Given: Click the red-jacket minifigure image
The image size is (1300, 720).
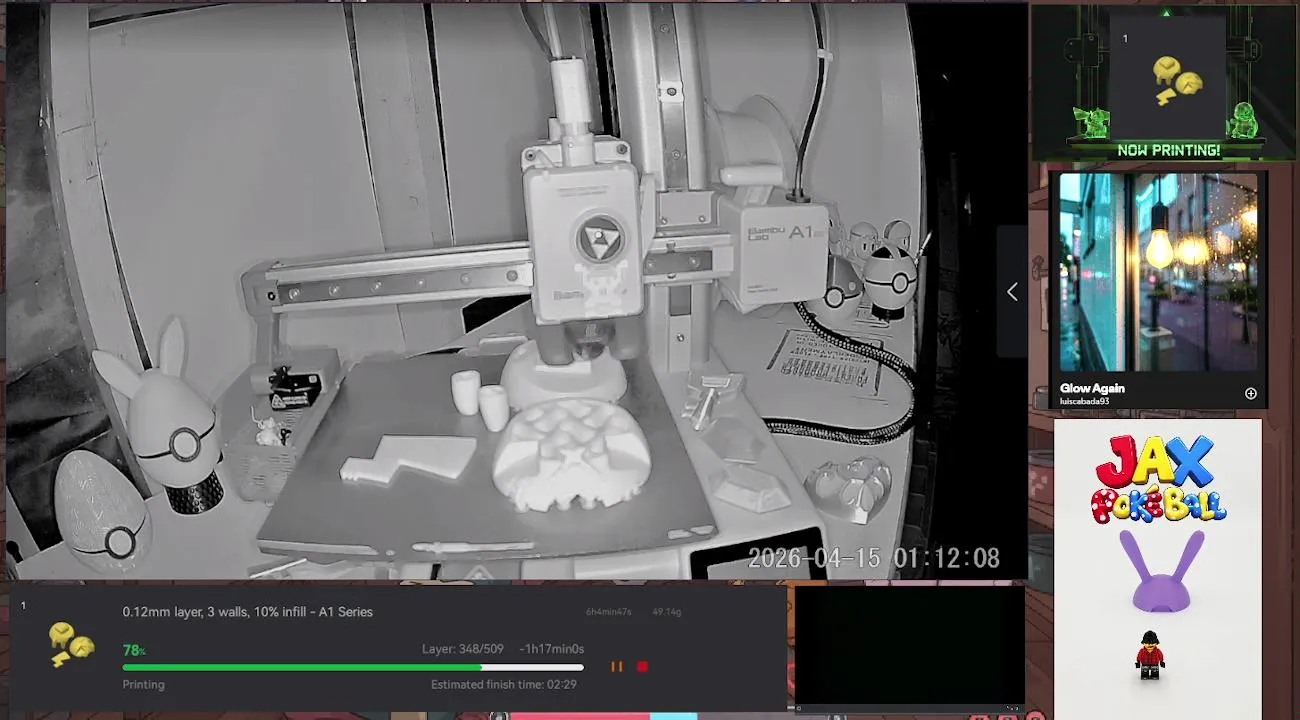Looking at the screenshot, I should pos(1150,655).
